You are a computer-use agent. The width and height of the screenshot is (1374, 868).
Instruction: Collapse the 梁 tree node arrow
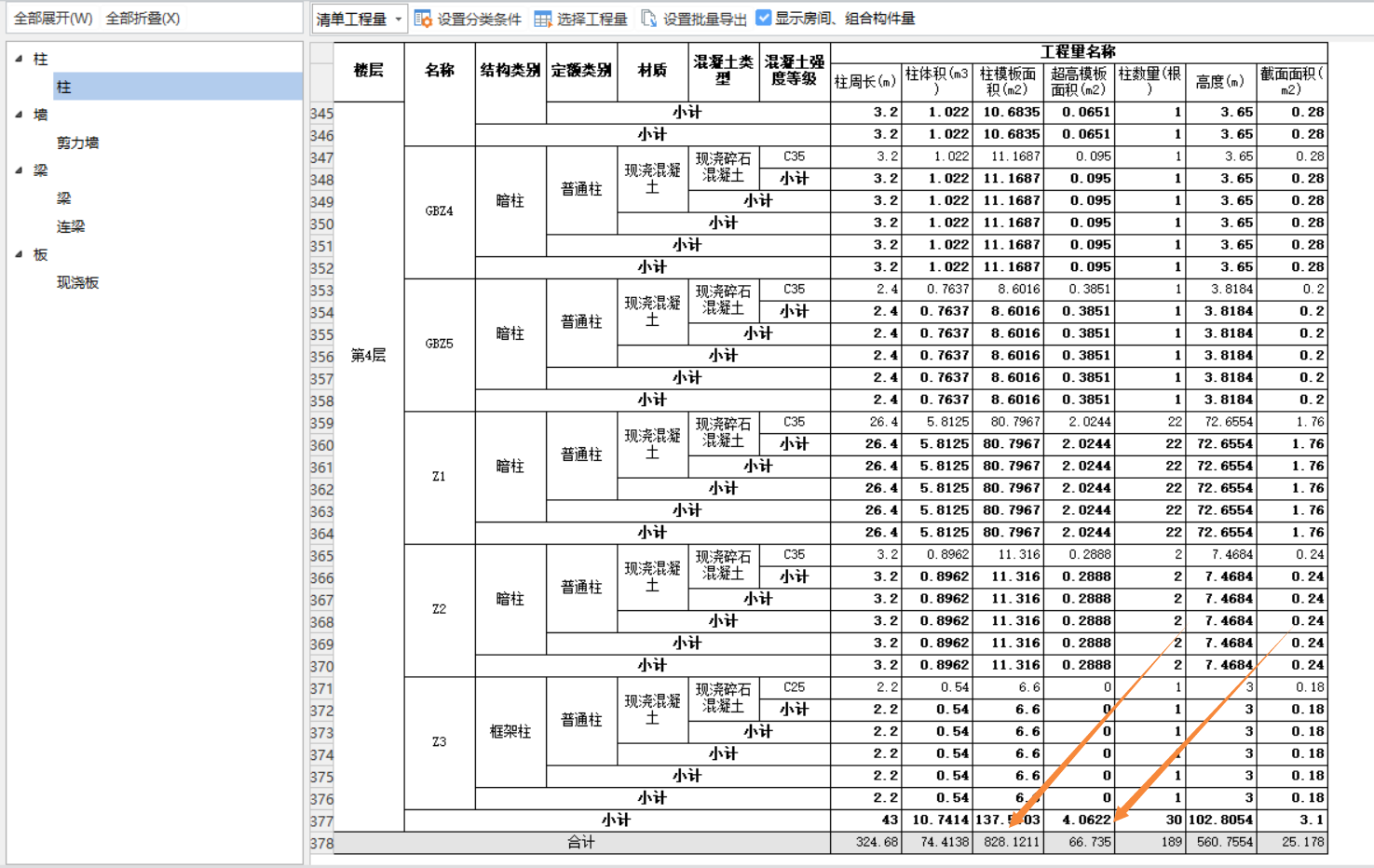(19, 170)
